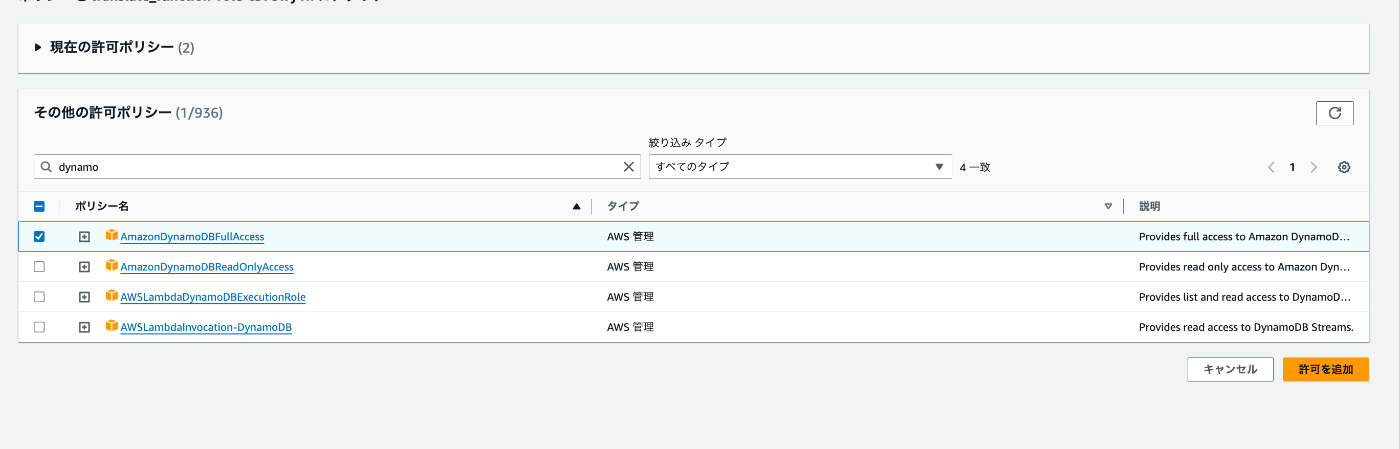Check AWSLambdaDynamoDBExecutionRole policy checkbox
1400x449 pixels.
coord(39,297)
